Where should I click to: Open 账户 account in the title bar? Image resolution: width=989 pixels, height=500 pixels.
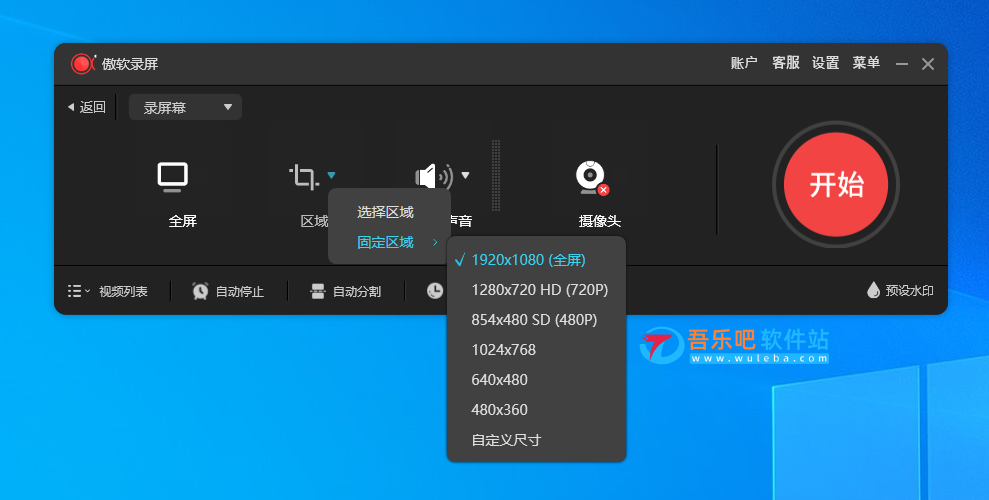click(x=744, y=63)
